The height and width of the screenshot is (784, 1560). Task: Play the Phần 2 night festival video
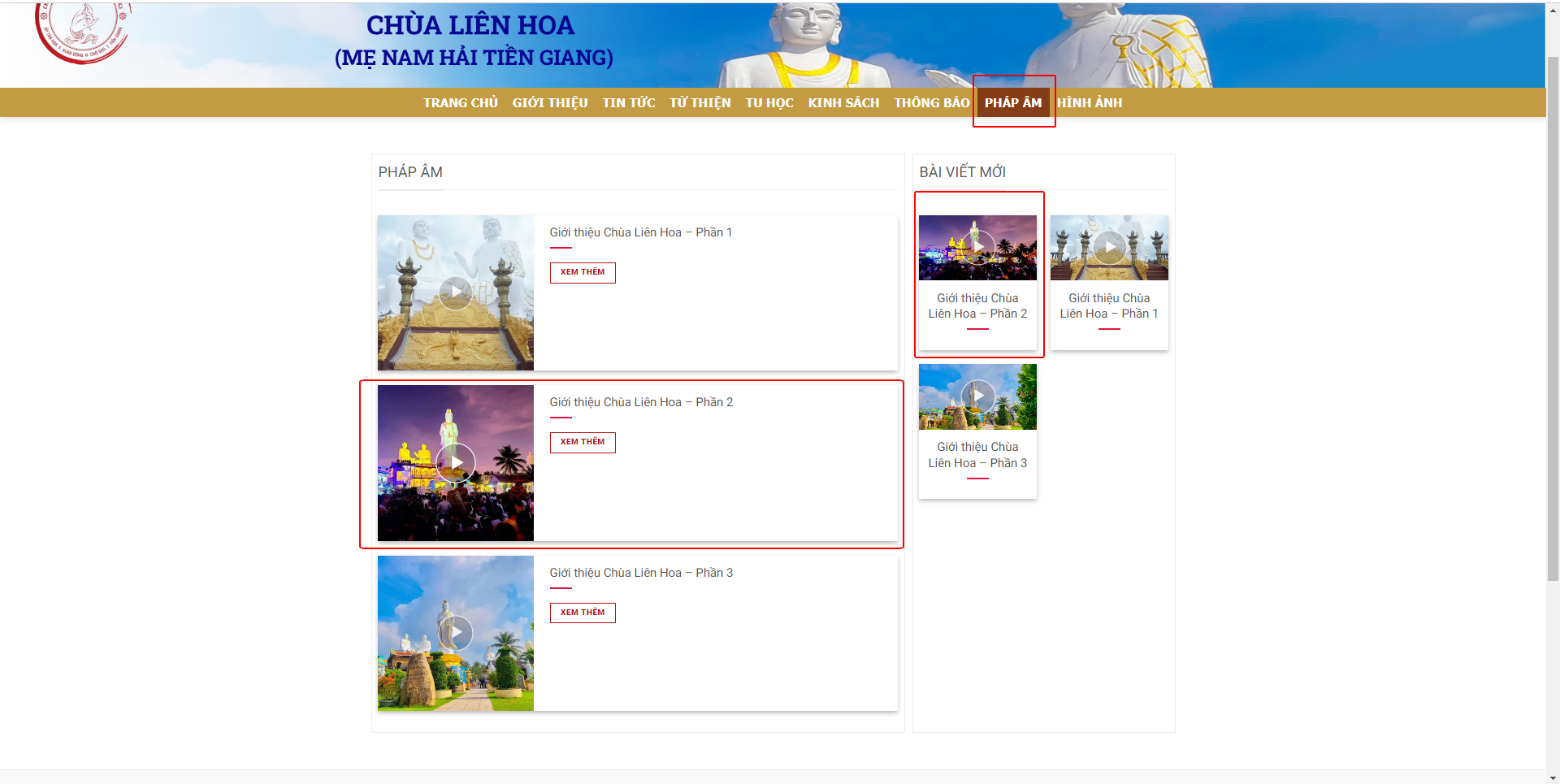pos(456,463)
